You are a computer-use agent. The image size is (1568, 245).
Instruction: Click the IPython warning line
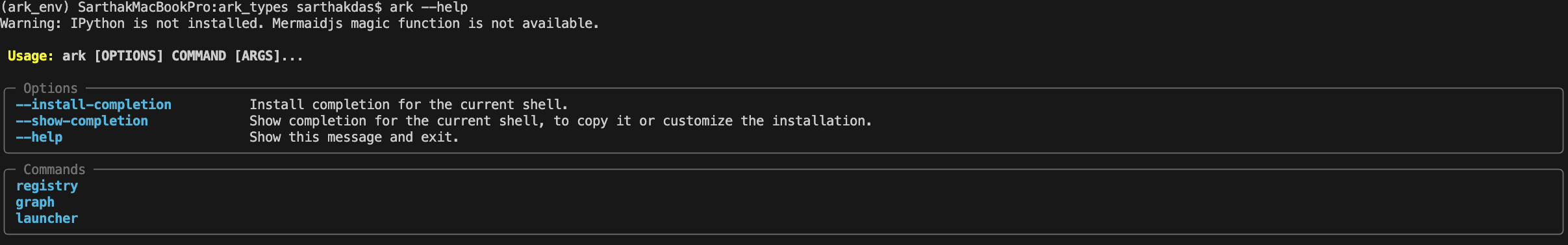(x=299, y=23)
